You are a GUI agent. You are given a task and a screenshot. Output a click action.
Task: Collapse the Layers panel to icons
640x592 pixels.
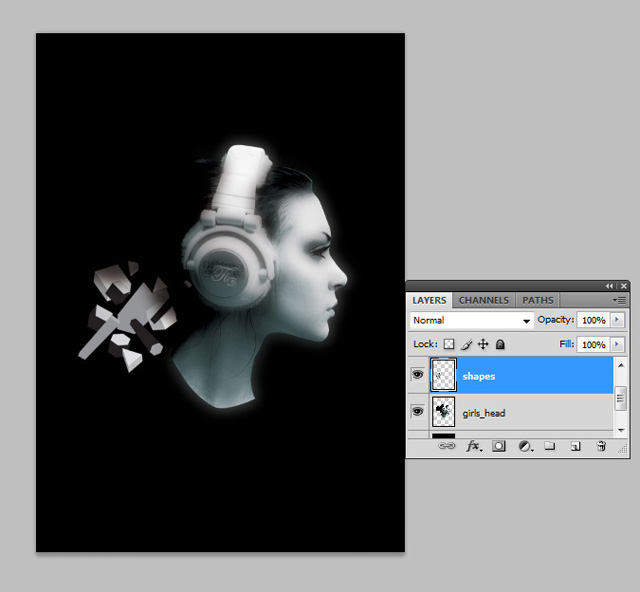pyautogui.click(x=611, y=286)
